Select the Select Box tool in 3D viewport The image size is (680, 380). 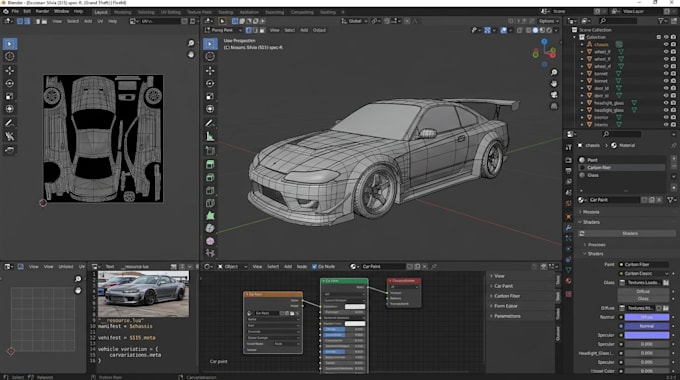tap(210, 44)
